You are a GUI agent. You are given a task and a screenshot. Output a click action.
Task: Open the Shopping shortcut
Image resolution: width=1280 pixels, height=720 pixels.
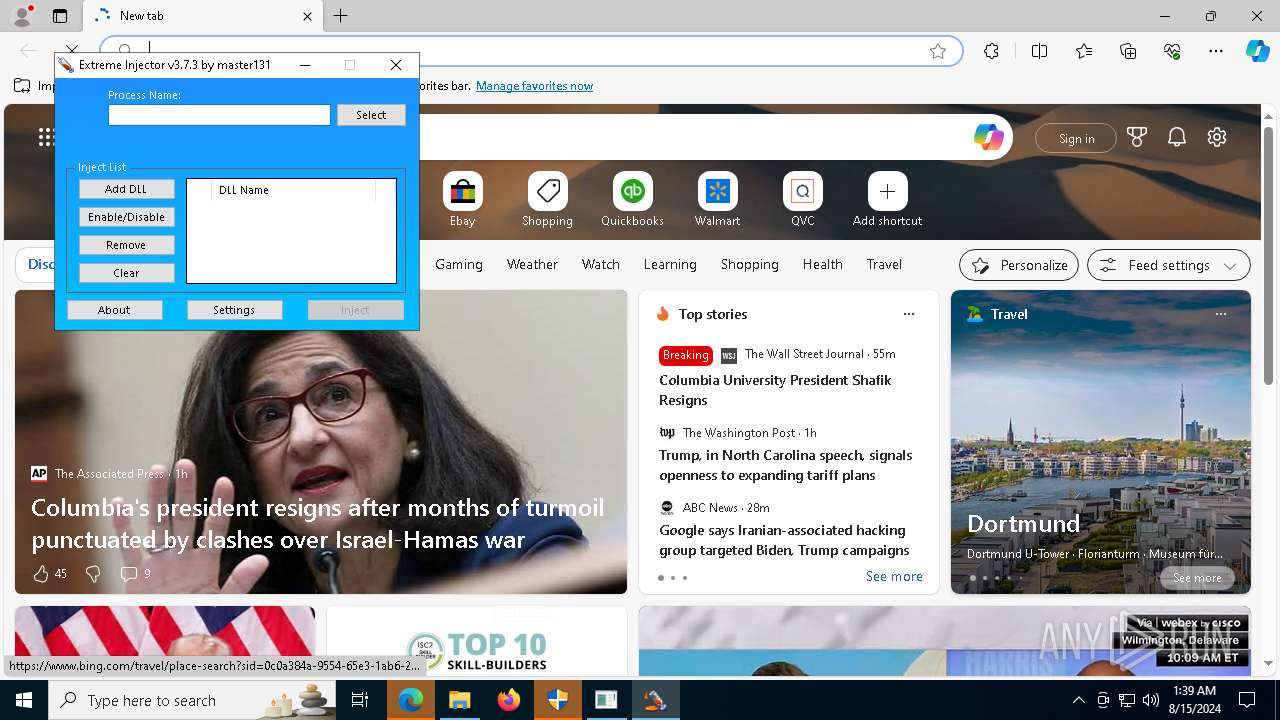tap(547, 200)
